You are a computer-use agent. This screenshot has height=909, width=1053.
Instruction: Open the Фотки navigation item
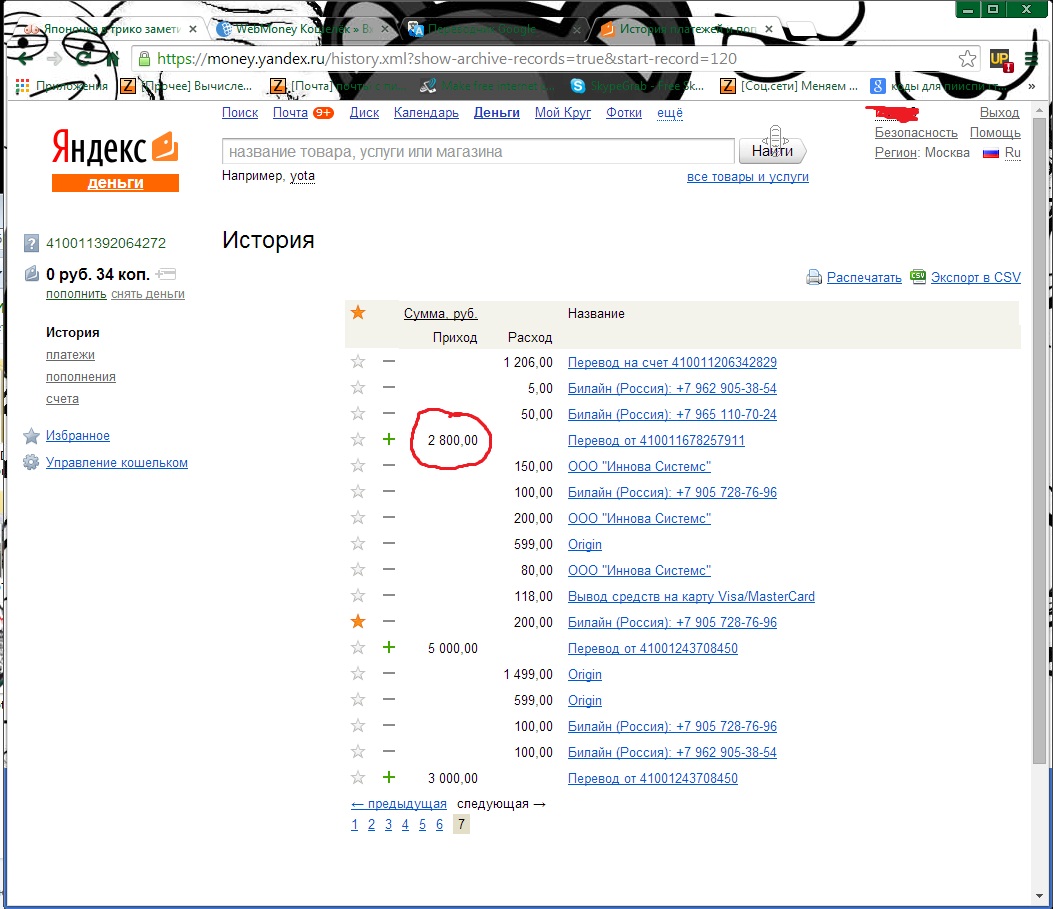[624, 113]
